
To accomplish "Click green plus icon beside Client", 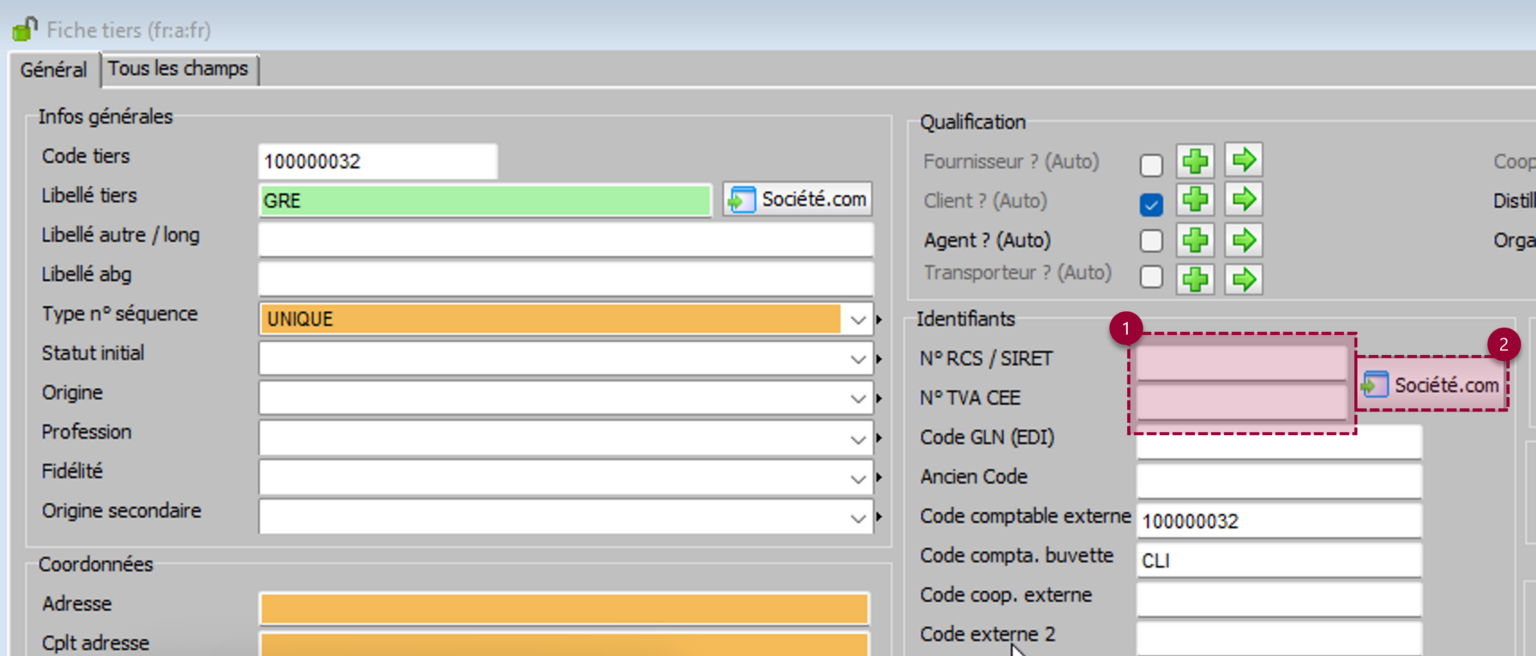I will (x=1195, y=200).
